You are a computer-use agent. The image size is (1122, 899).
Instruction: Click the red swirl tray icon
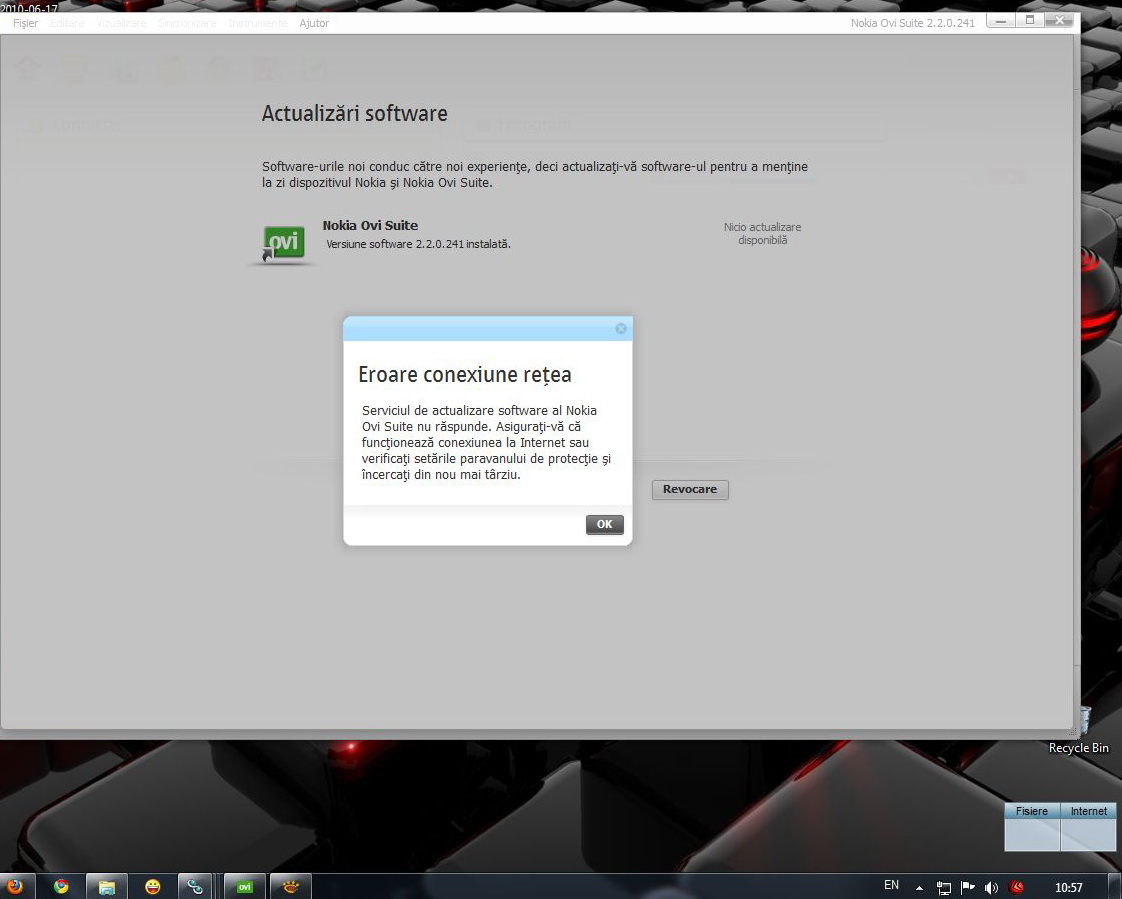click(1016, 888)
